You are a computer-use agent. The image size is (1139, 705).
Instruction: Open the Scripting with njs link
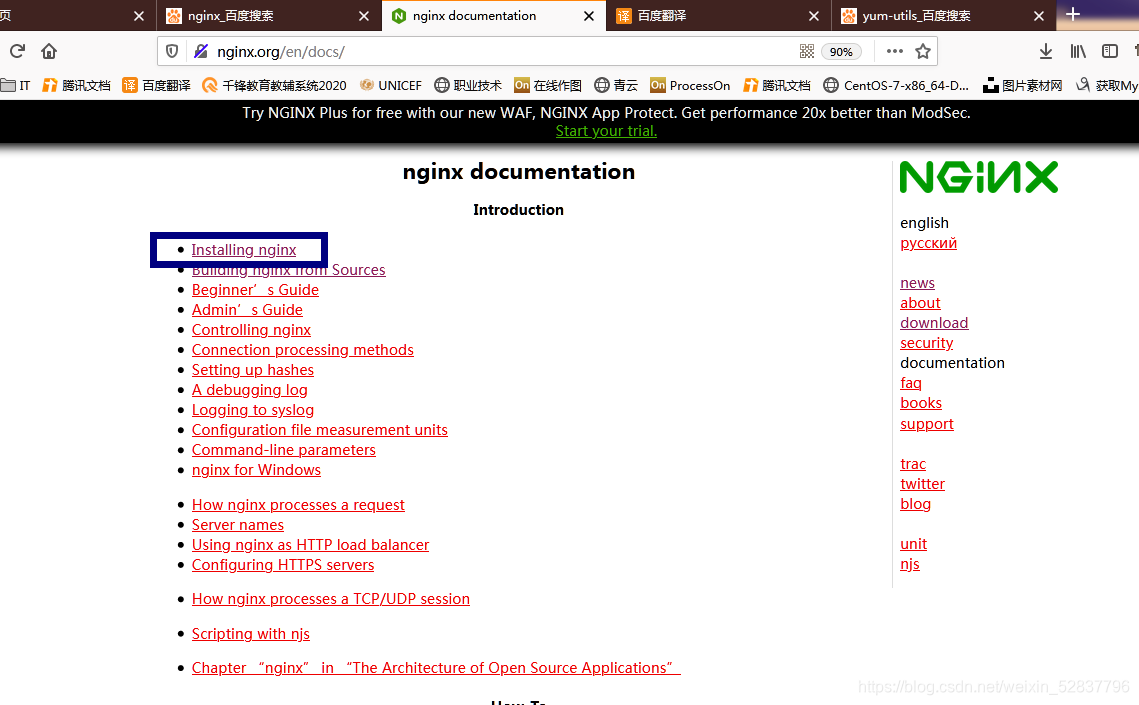251,634
